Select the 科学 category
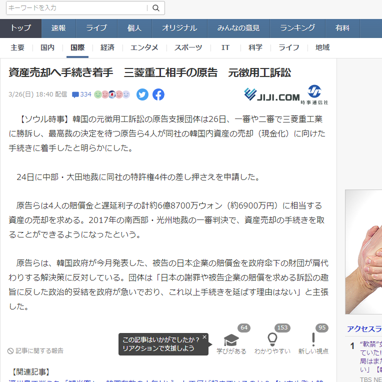The image size is (382, 382). (x=255, y=48)
